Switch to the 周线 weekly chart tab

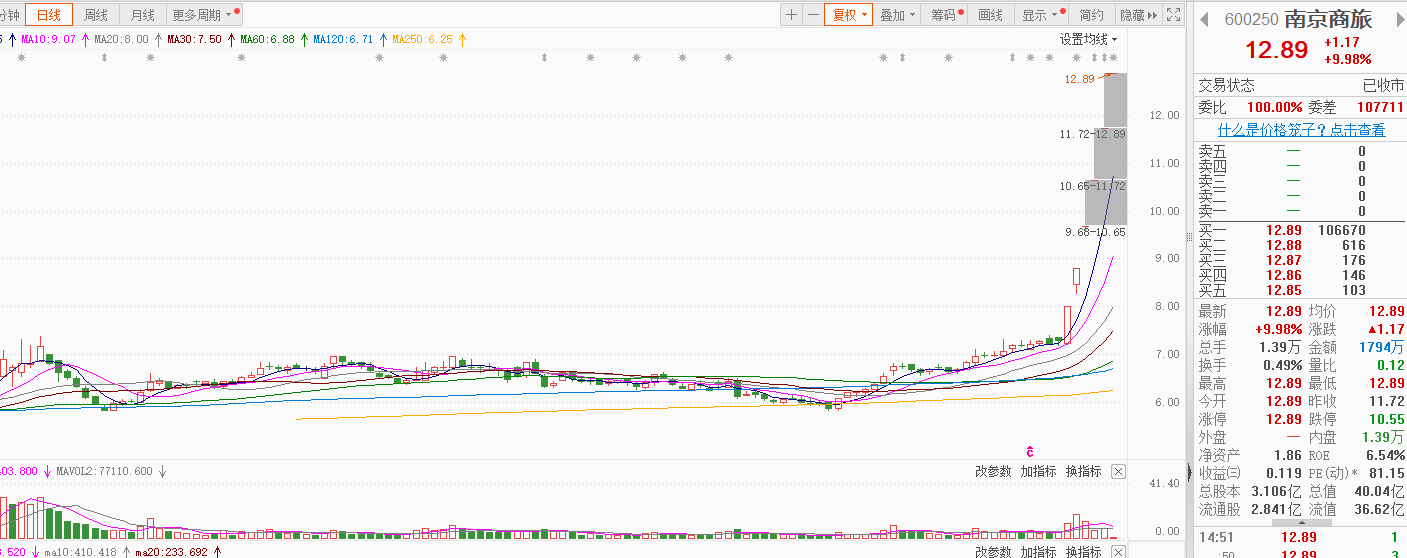(96, 15)
